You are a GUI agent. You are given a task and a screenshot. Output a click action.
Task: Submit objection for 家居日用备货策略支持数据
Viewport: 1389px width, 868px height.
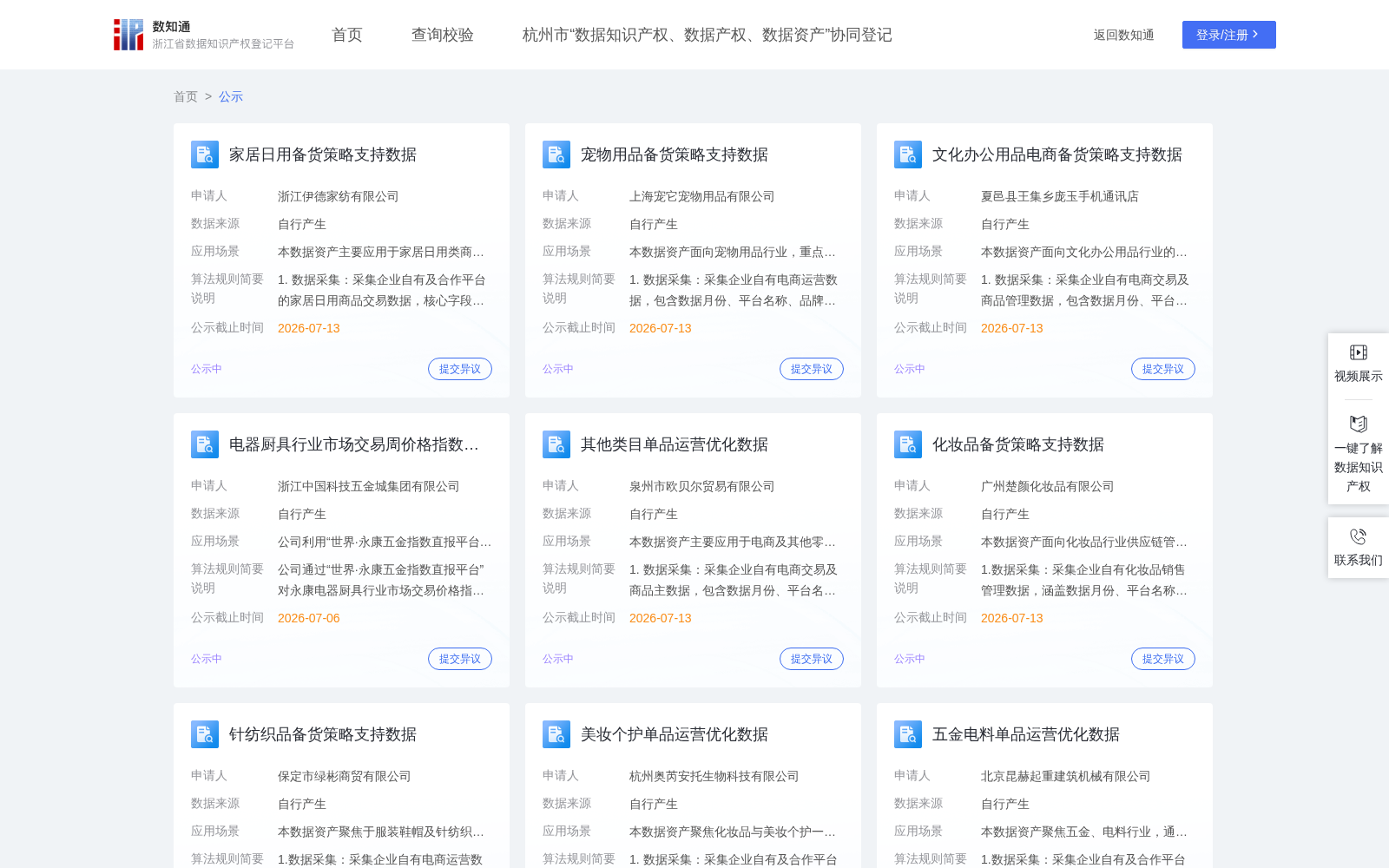tap(460, 369)
